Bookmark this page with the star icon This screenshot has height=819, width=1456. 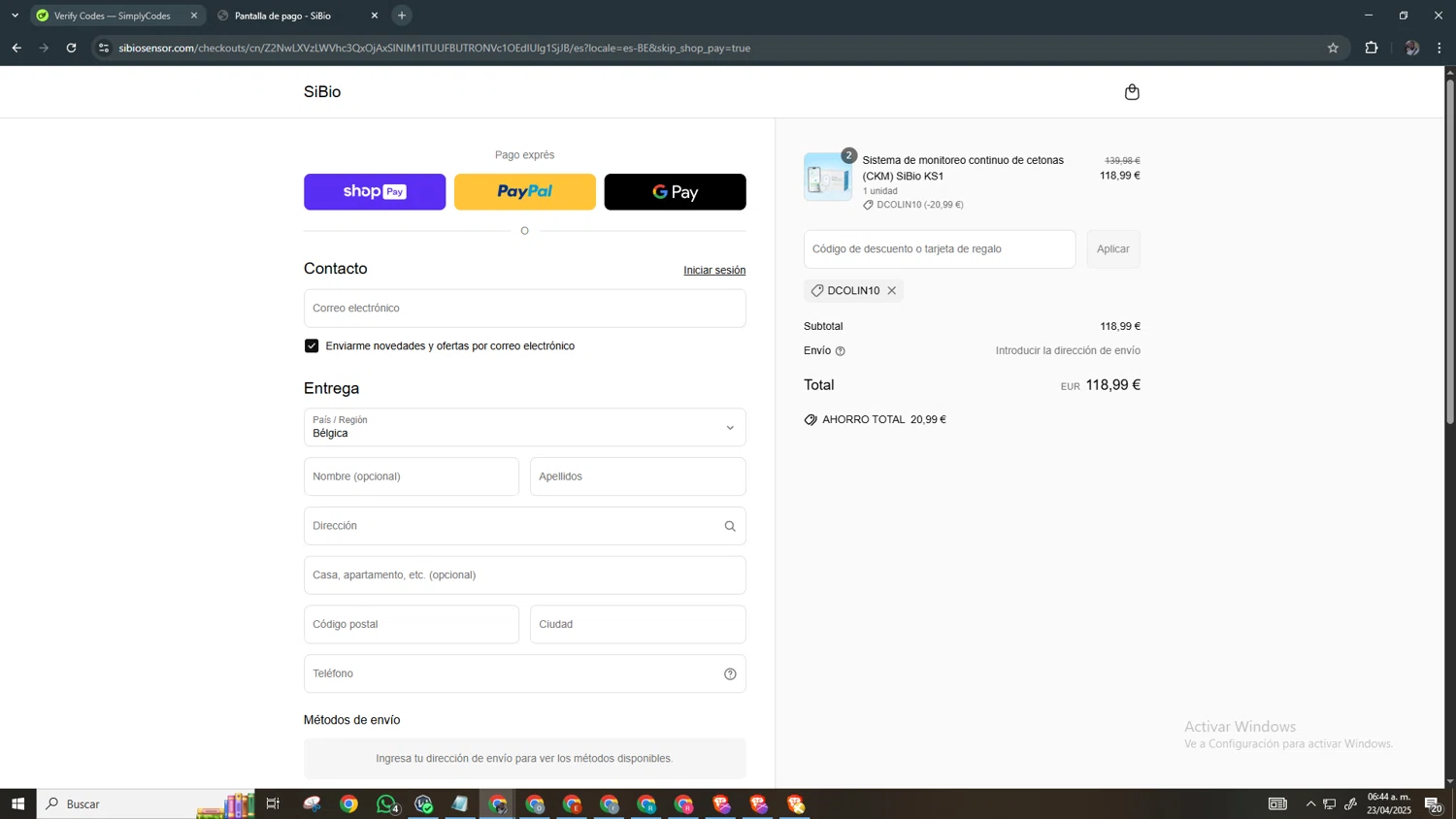click(x=1333, y=48)
